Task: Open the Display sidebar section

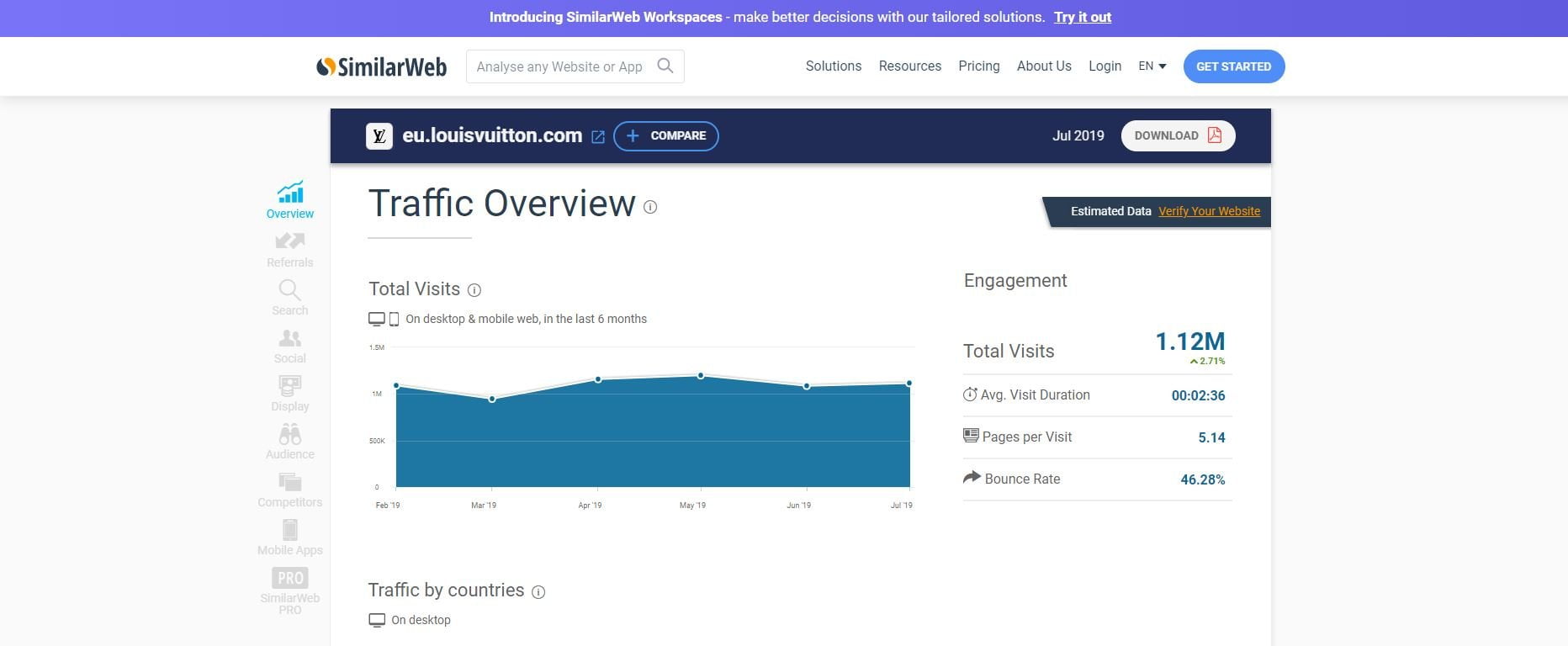Action: tap(290, 394)
